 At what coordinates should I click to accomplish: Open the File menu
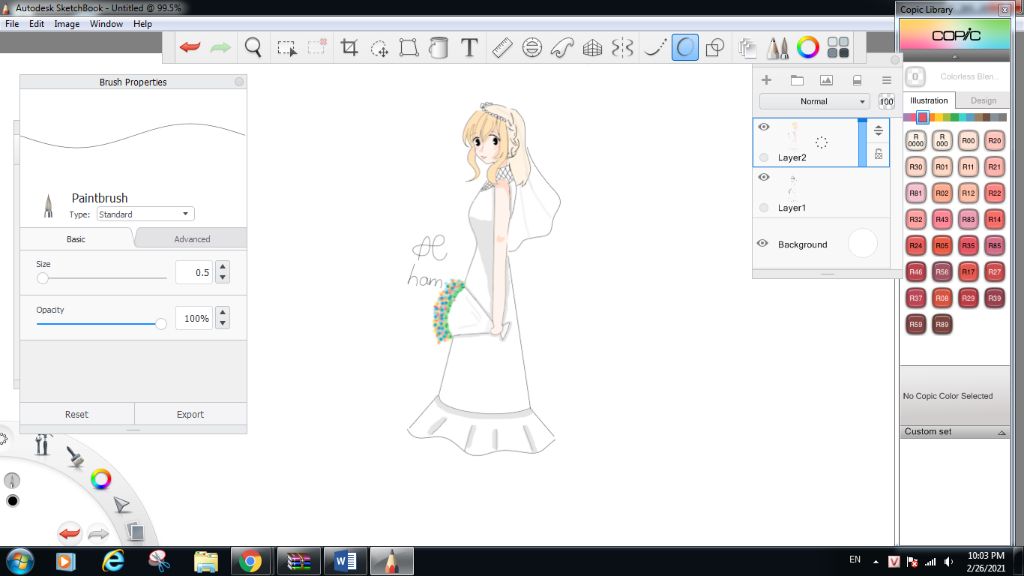coord(12,24)
